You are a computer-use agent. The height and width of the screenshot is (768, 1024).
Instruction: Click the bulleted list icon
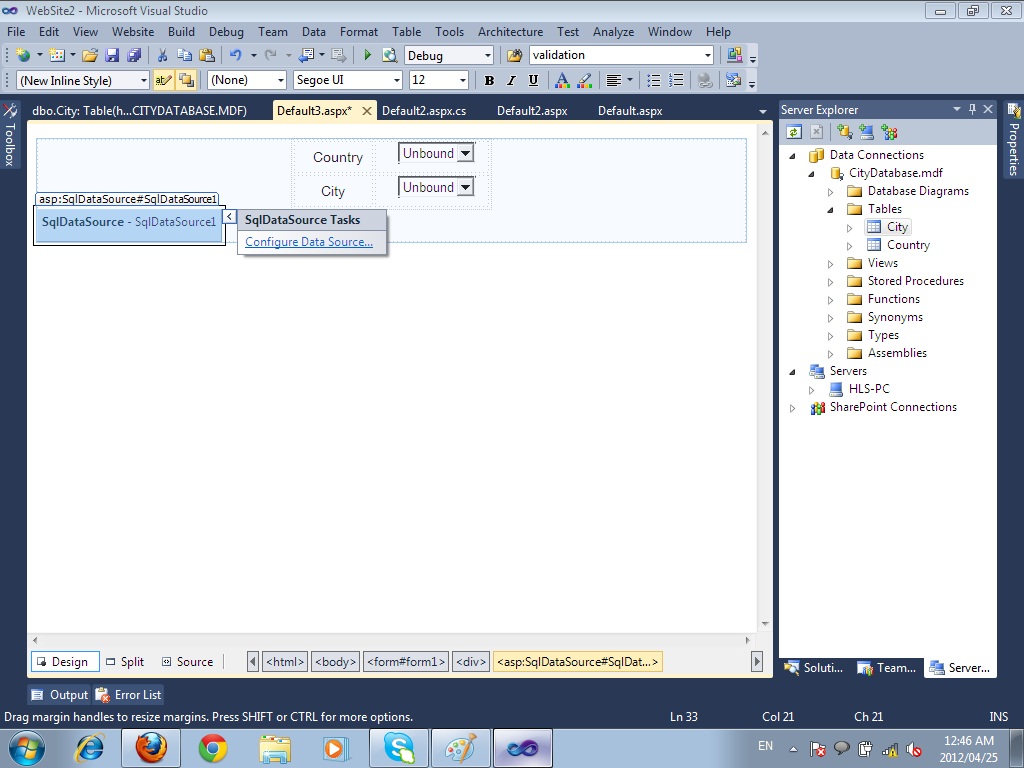(x=654, y=80)
